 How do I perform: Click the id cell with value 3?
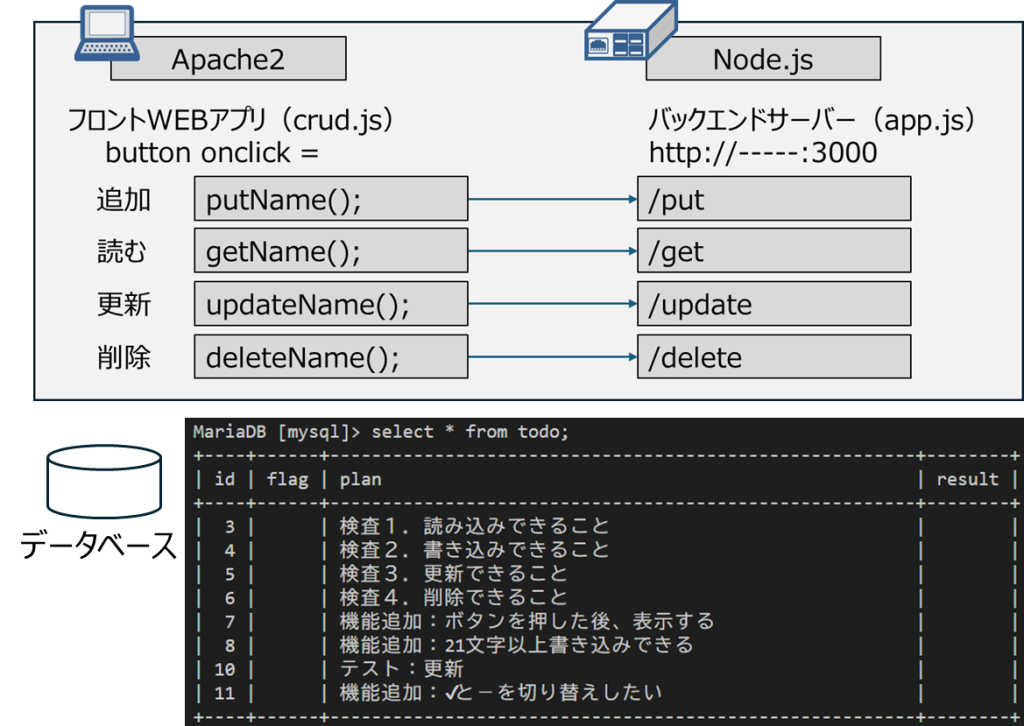pyautogui.click(x=230, y=527)
